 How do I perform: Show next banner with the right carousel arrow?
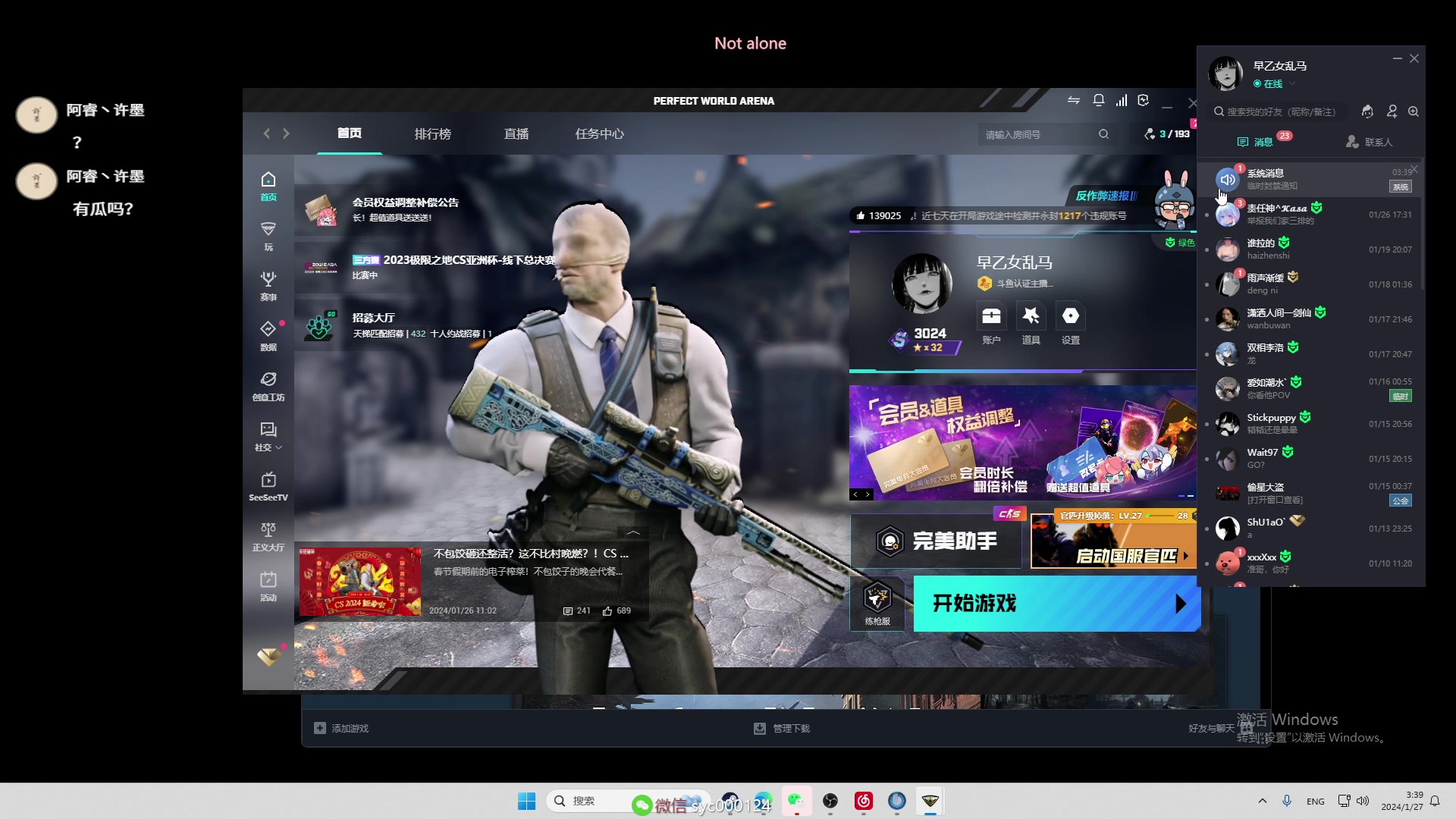[x=868, y=494]
